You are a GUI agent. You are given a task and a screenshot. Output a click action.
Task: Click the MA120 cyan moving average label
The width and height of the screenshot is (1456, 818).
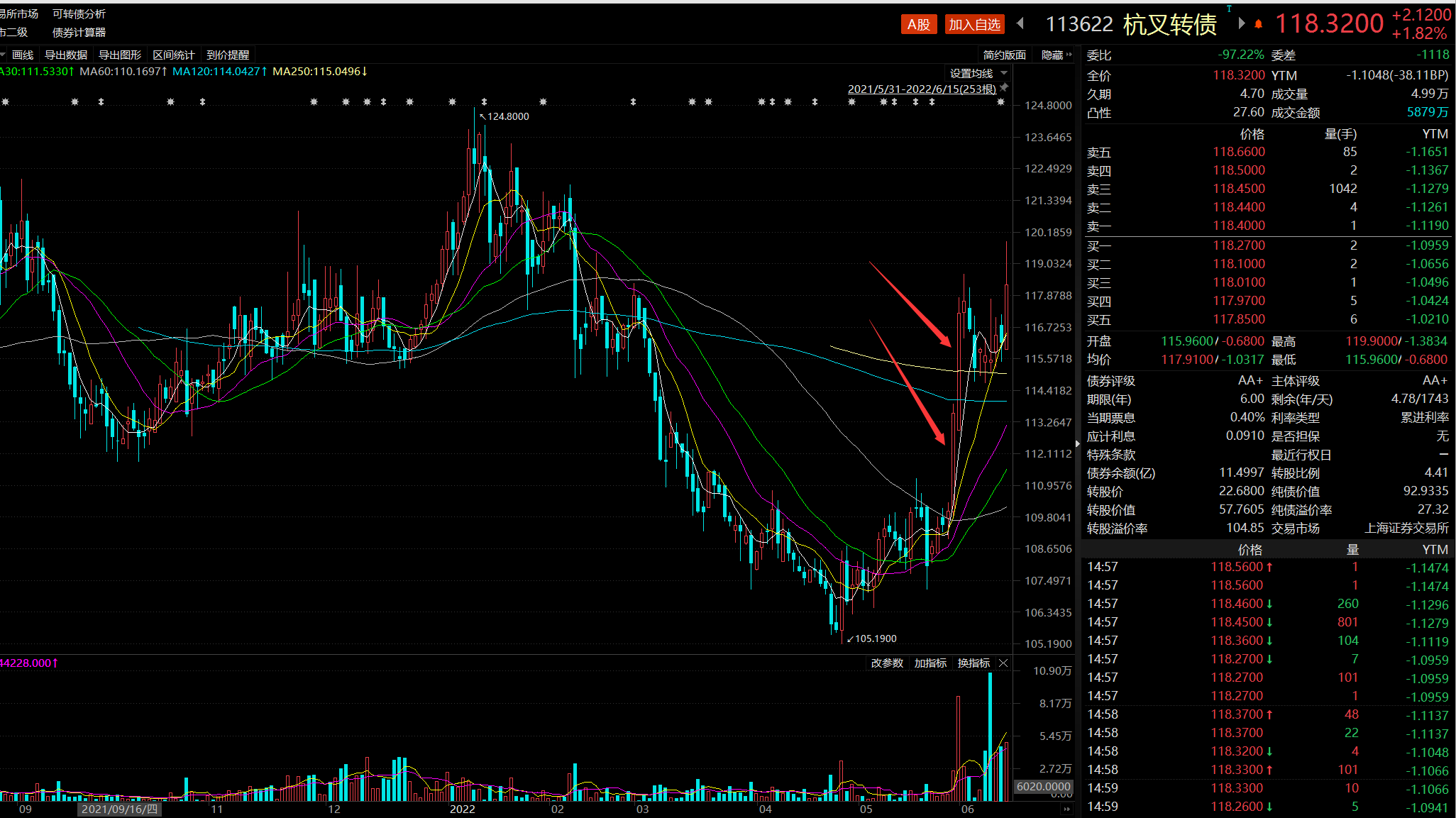pyautogui.click(x=219, y=71)
